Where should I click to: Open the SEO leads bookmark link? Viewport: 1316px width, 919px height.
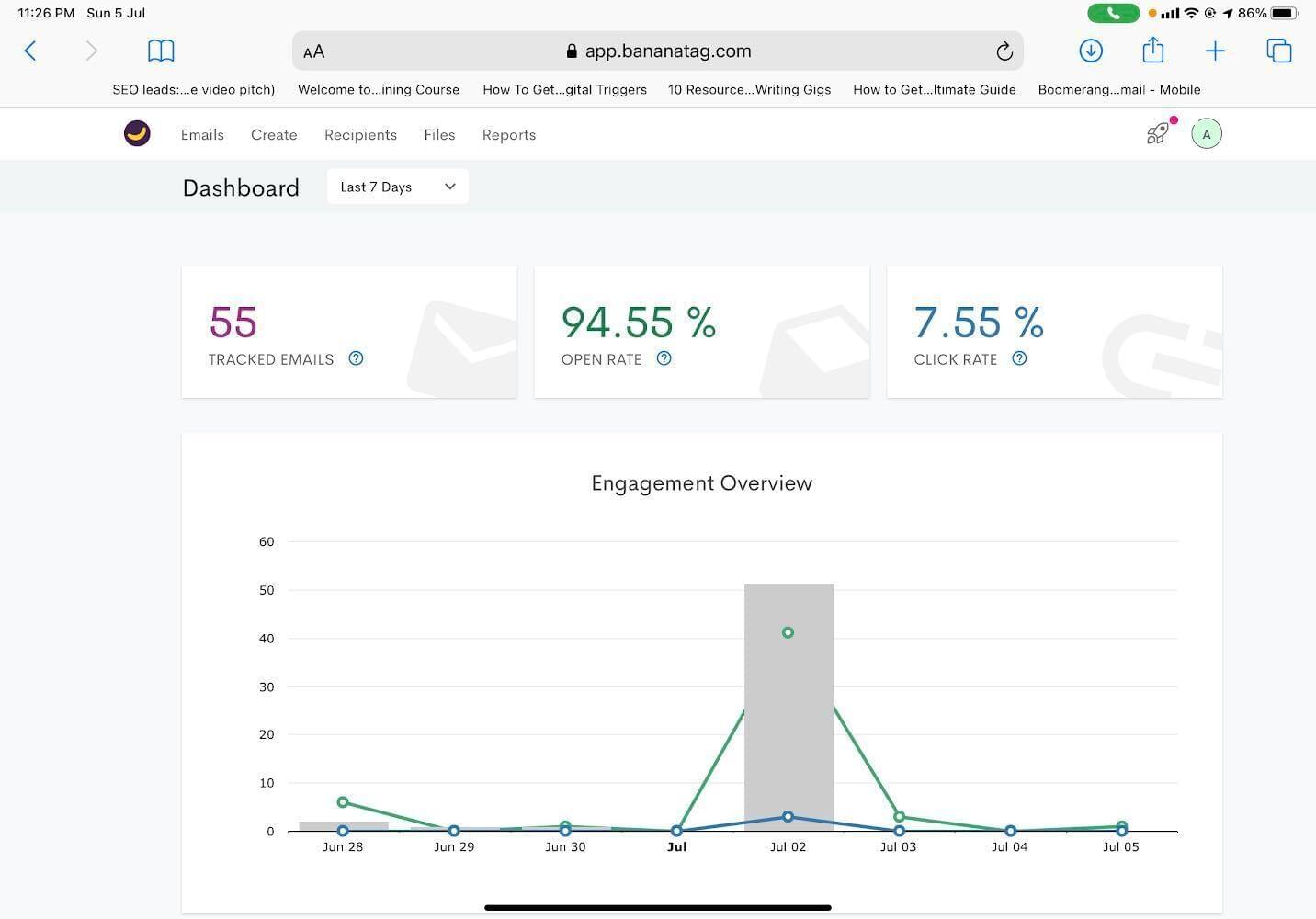click(x=193, y=89)
